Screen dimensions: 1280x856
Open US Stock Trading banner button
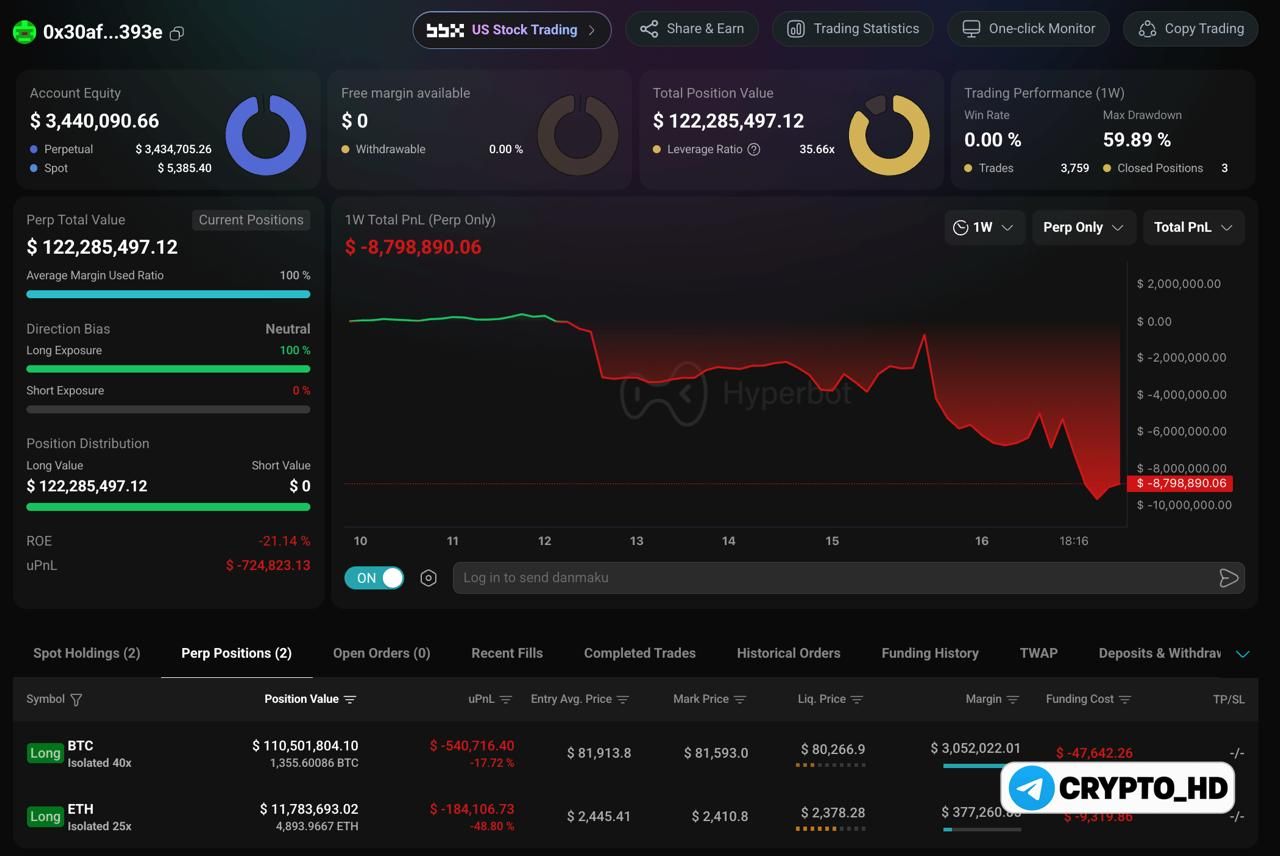click(x=512, y=30)
